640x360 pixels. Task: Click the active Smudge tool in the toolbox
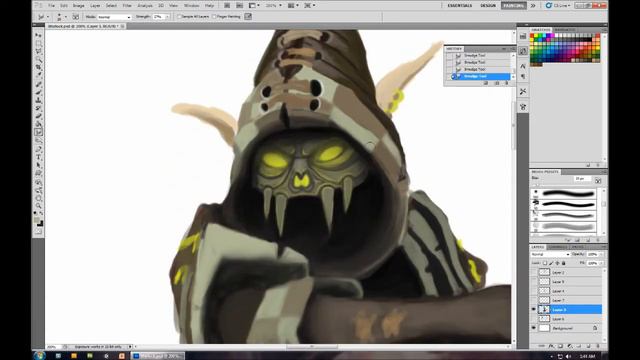pyautogui.click(x=38, y=132)
